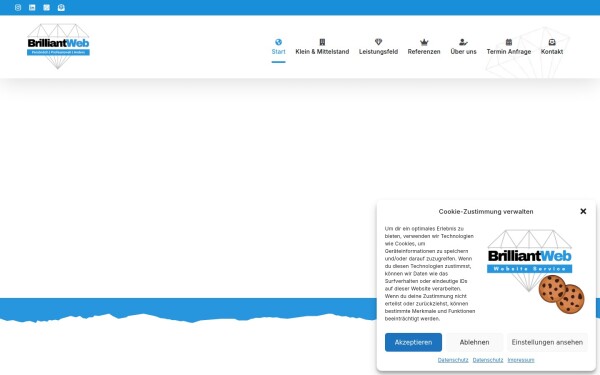This screenshot has height=375, width=600.
Task: Click the diamond icon above Leistungsfeld
Action: tap(378, 42)
